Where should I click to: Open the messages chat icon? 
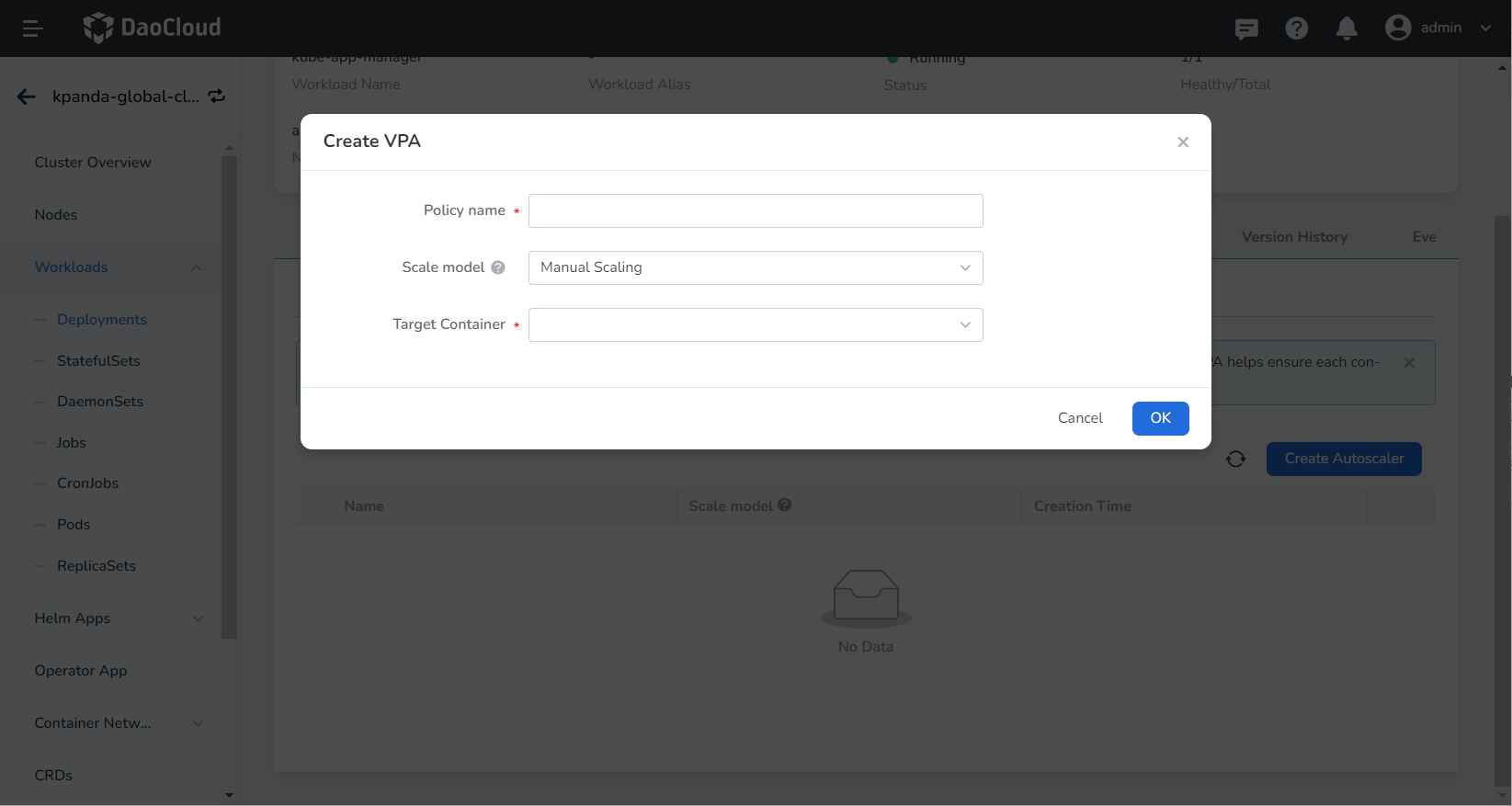tap(1246, 28)
